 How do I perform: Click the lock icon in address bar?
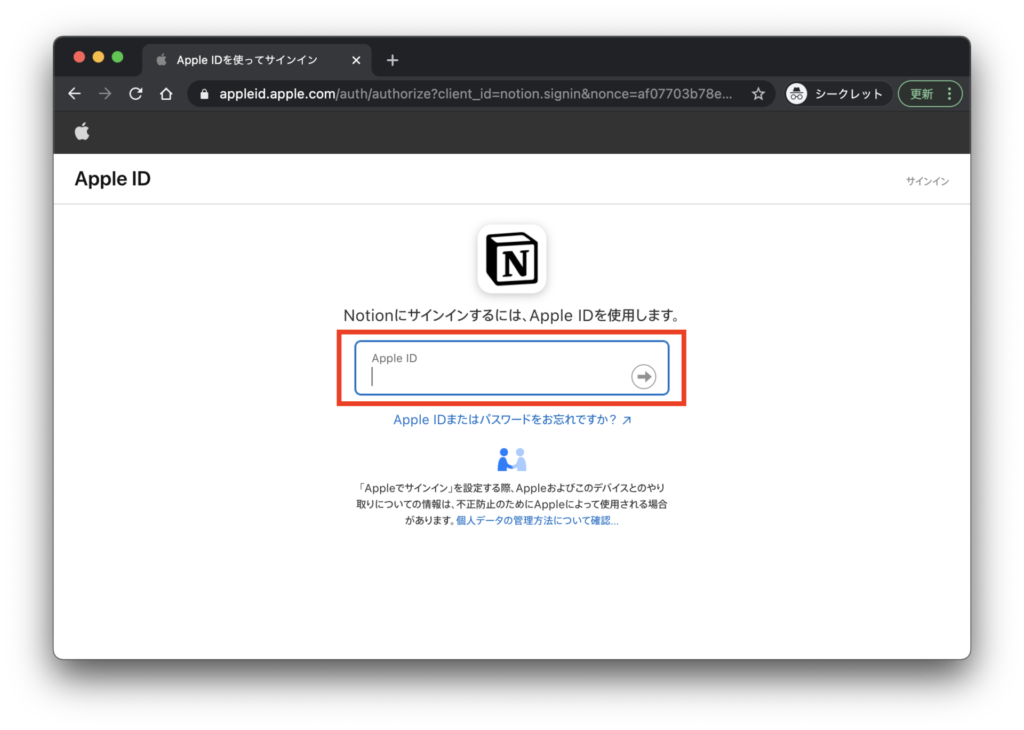204,94
